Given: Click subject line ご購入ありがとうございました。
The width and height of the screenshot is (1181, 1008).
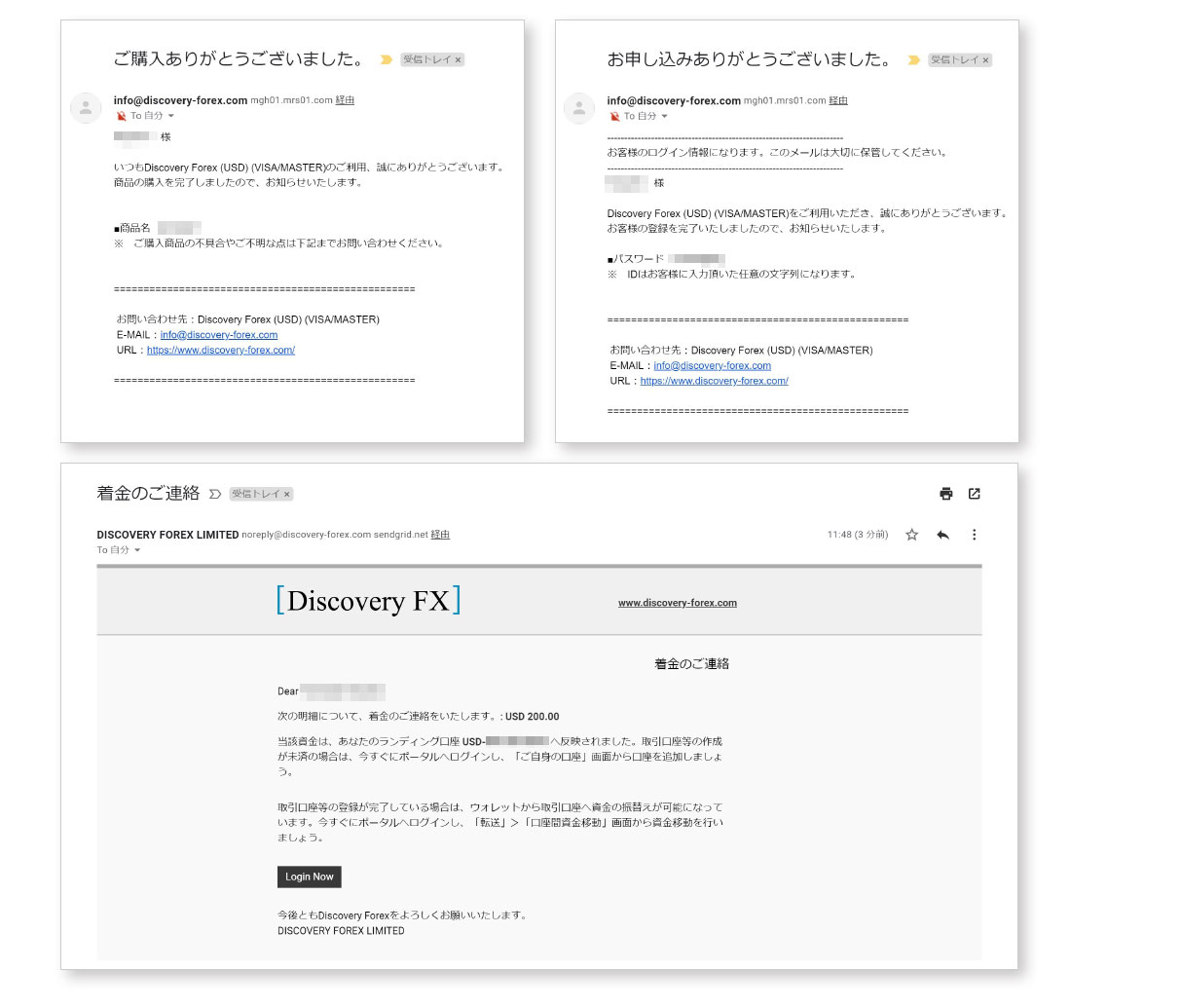Looking at the screenshot, I should click(x=240, y=59).
